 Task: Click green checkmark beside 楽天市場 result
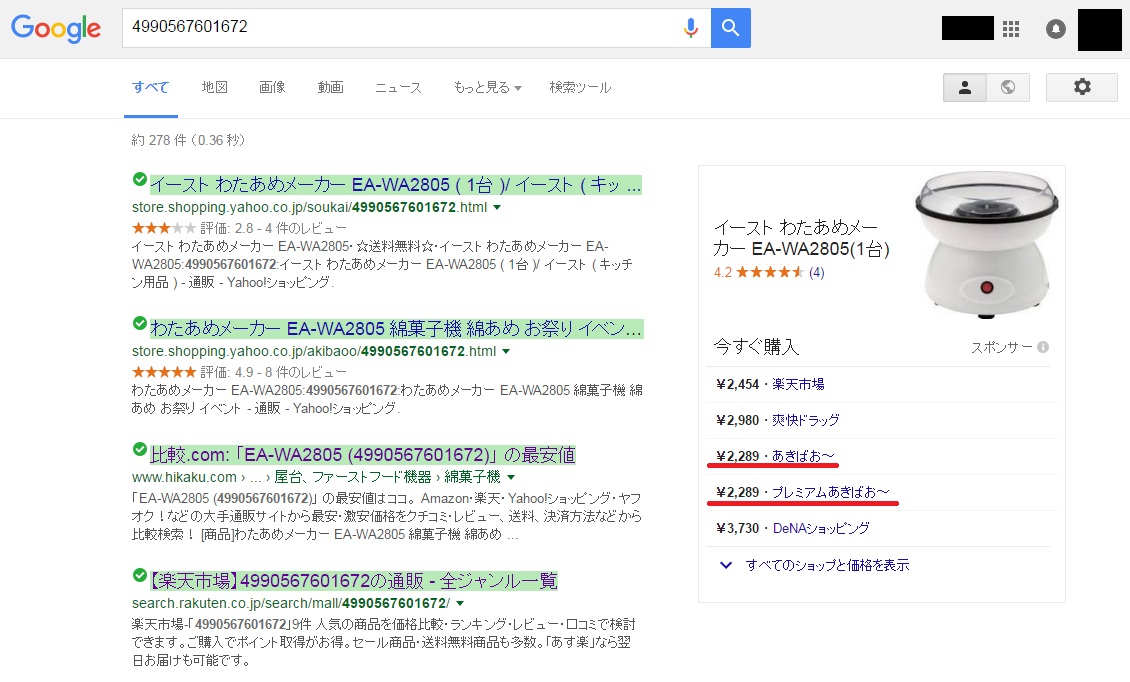(x=140, y=575)
